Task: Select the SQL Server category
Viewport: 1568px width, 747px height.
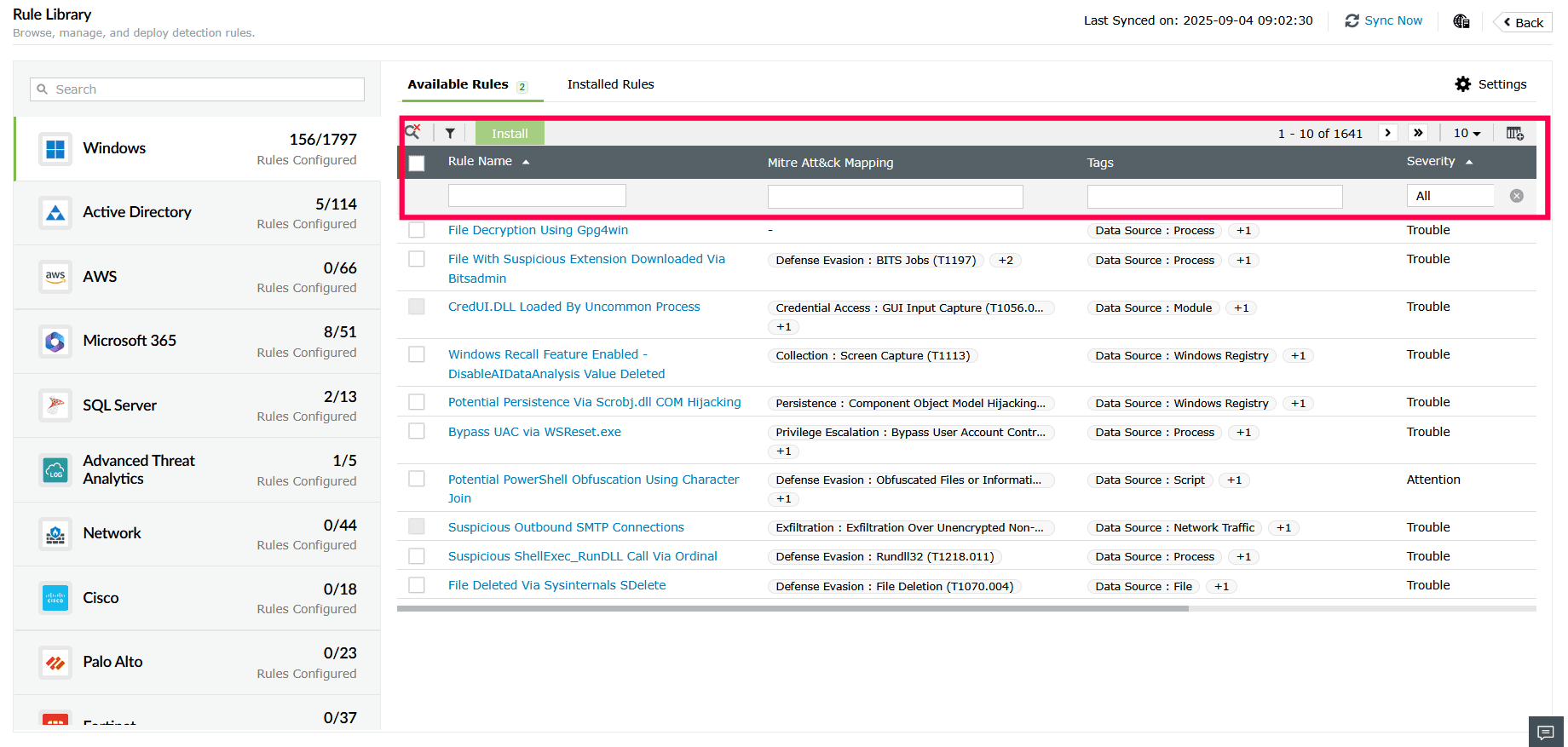Action: pos(198,405)
